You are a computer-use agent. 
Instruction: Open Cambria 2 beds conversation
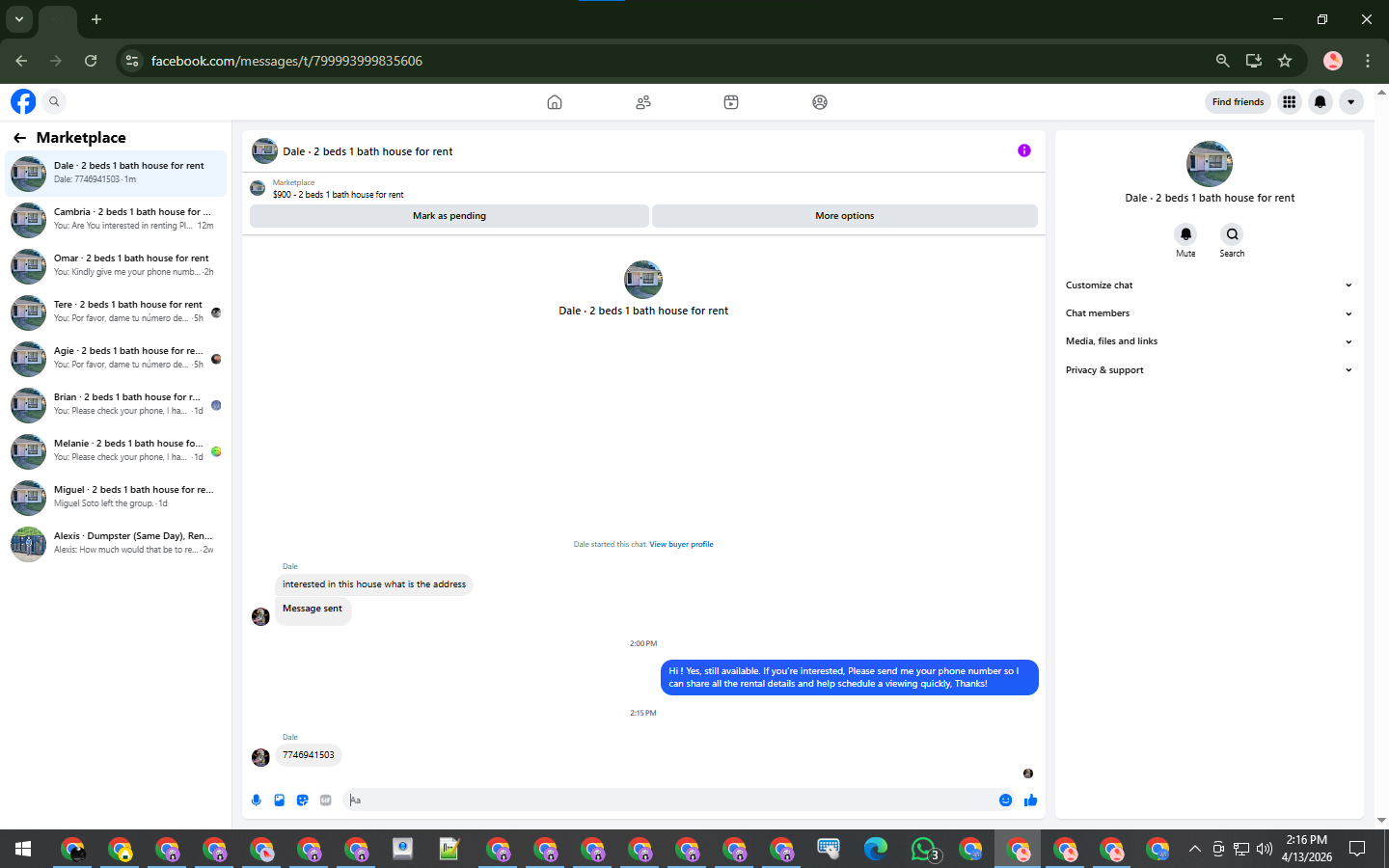[x=116, y=219]
